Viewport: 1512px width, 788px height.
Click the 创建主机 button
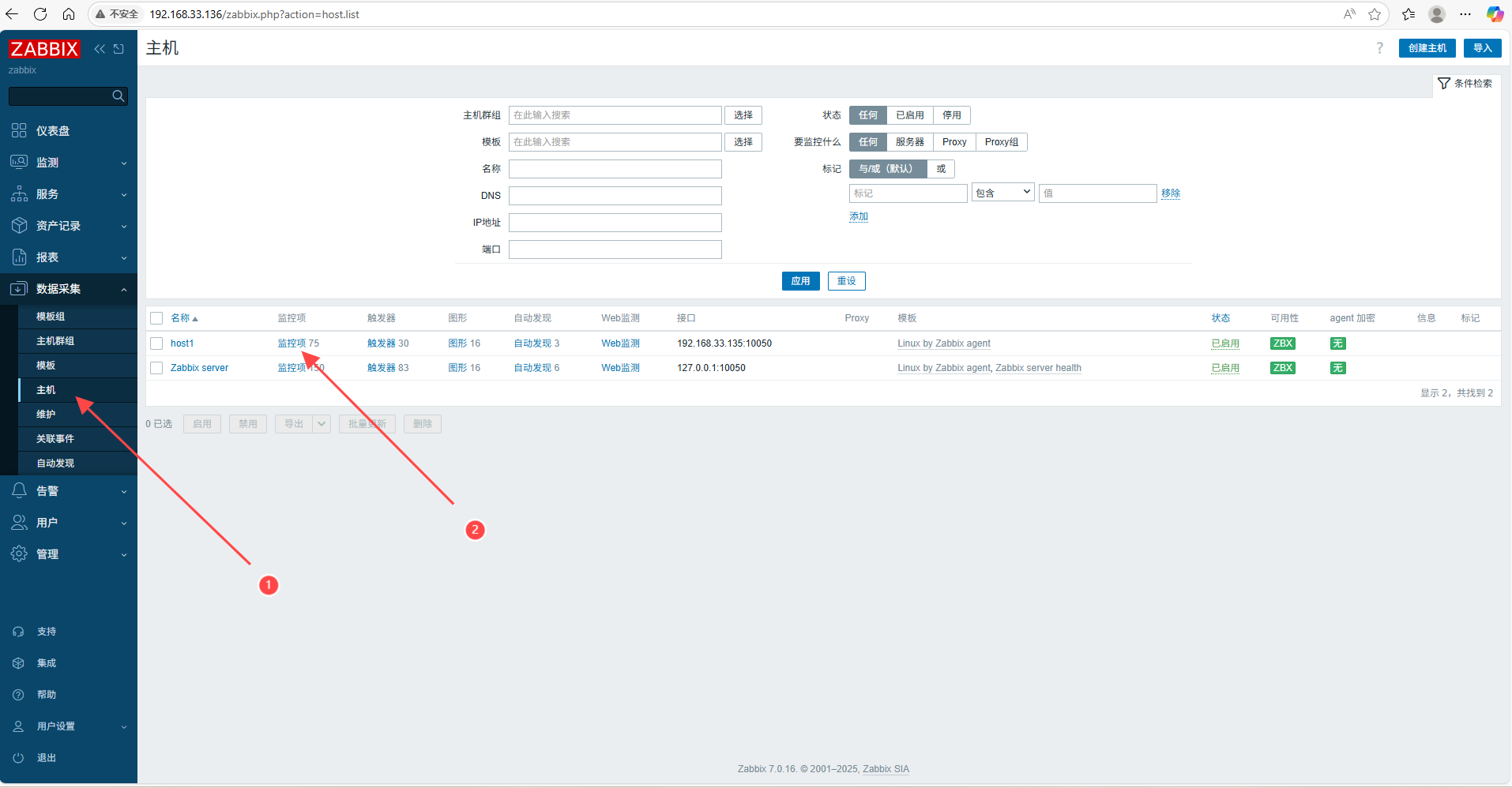pyautogui.click(x=1427, y=48)
